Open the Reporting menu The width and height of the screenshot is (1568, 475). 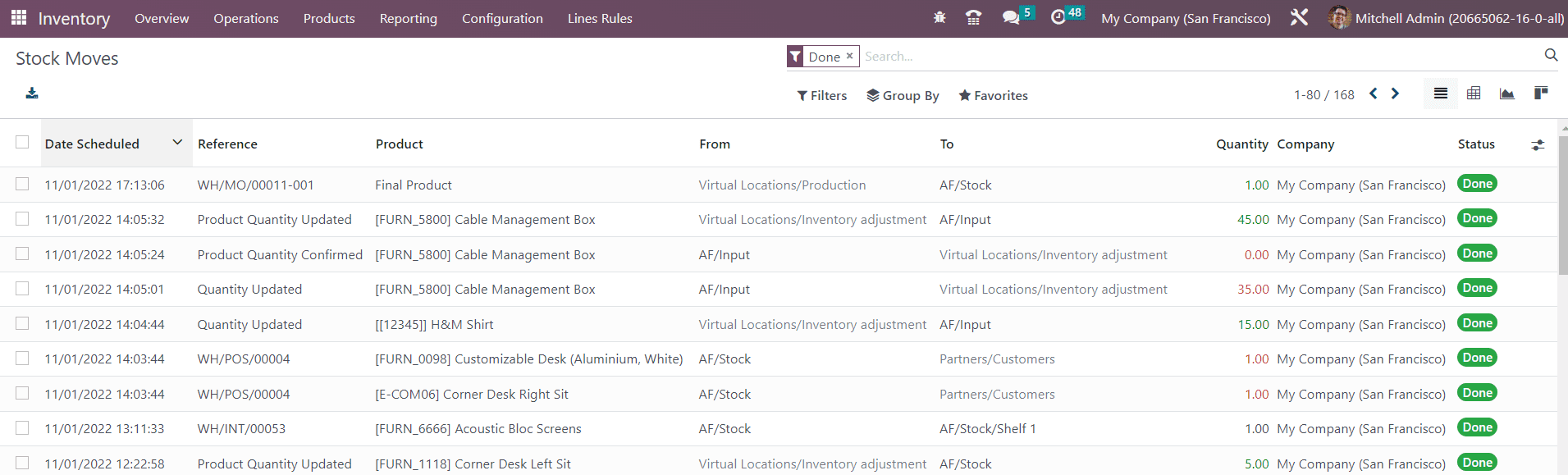click(x=408, y=18)
